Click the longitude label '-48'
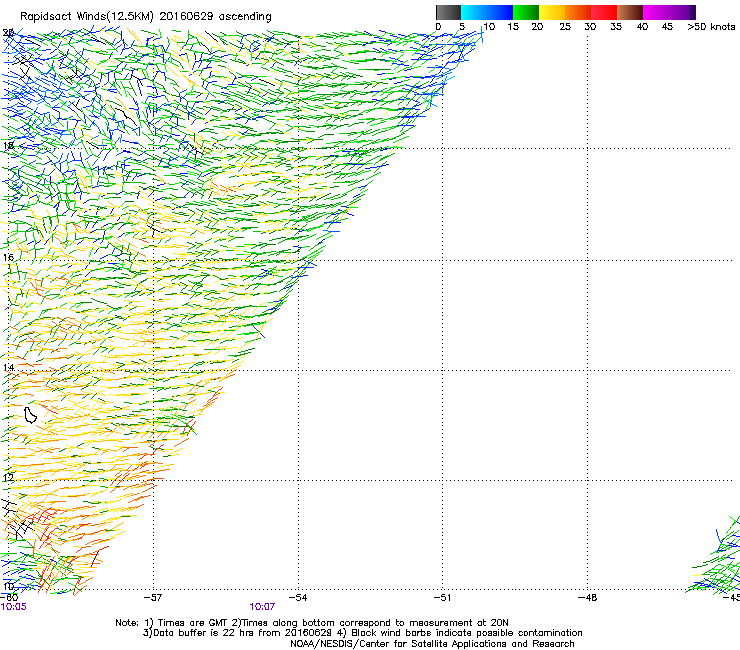740x650 pixels. coord(587,598)
